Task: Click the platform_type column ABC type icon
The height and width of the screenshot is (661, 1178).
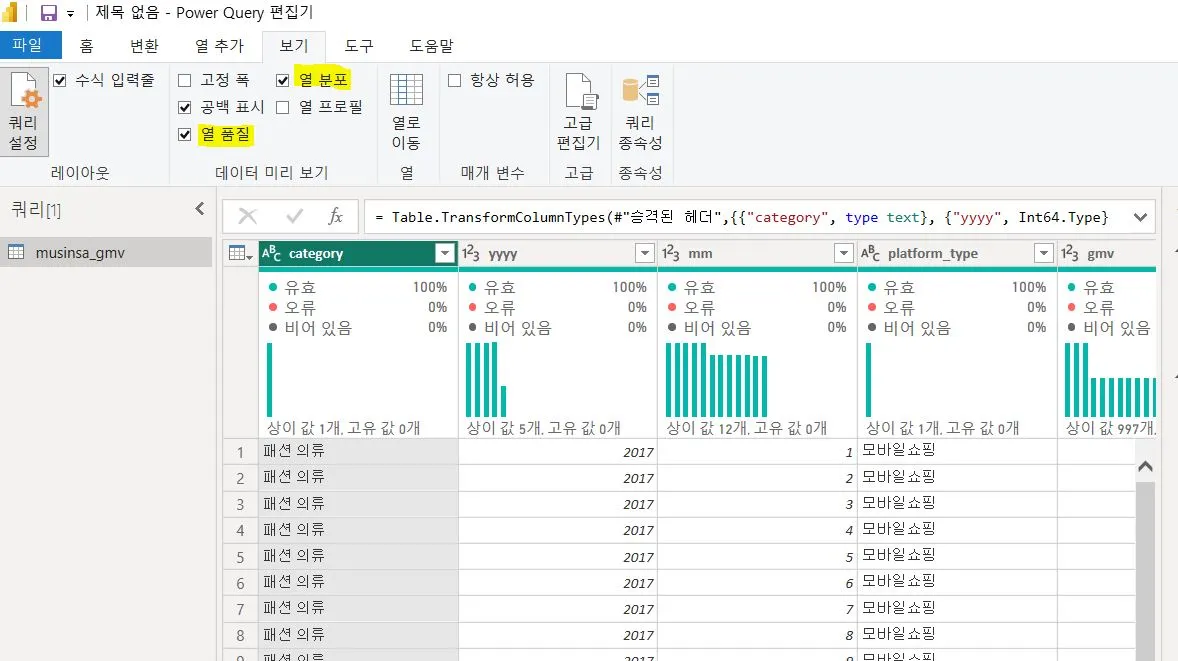Action: (871, 254)
